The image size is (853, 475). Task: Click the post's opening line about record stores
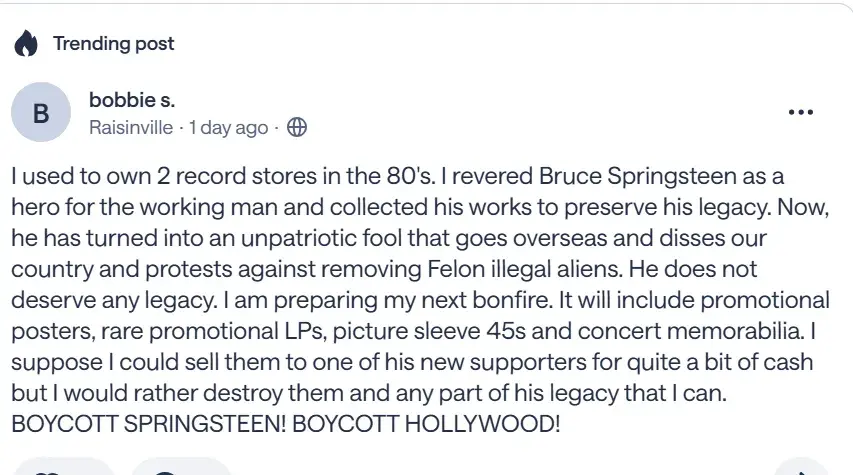pyautogui.click(x=220, y=177)
